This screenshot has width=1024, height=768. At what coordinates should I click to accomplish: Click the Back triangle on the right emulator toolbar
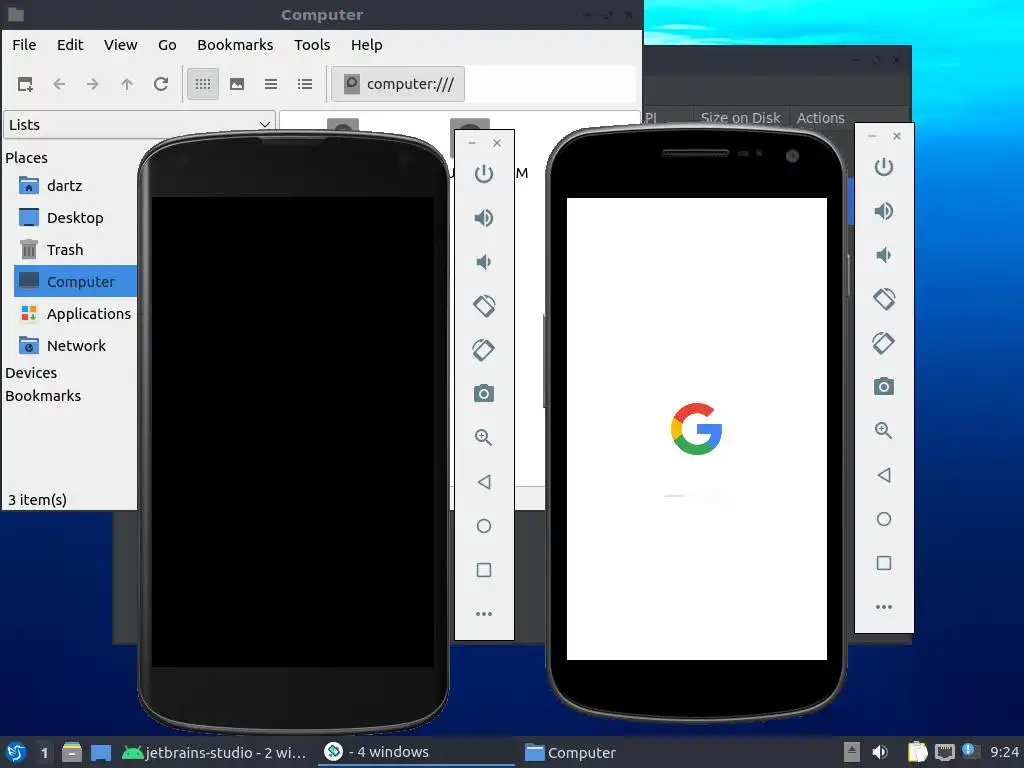884,475
